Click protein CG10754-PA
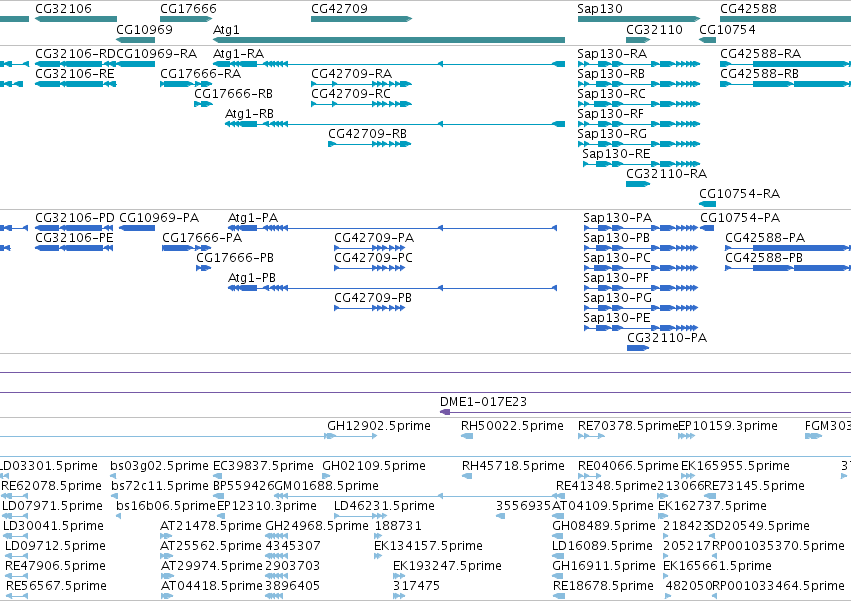Image resolution: width=851 pixels, height=601 pixels. tap(707, 228)
